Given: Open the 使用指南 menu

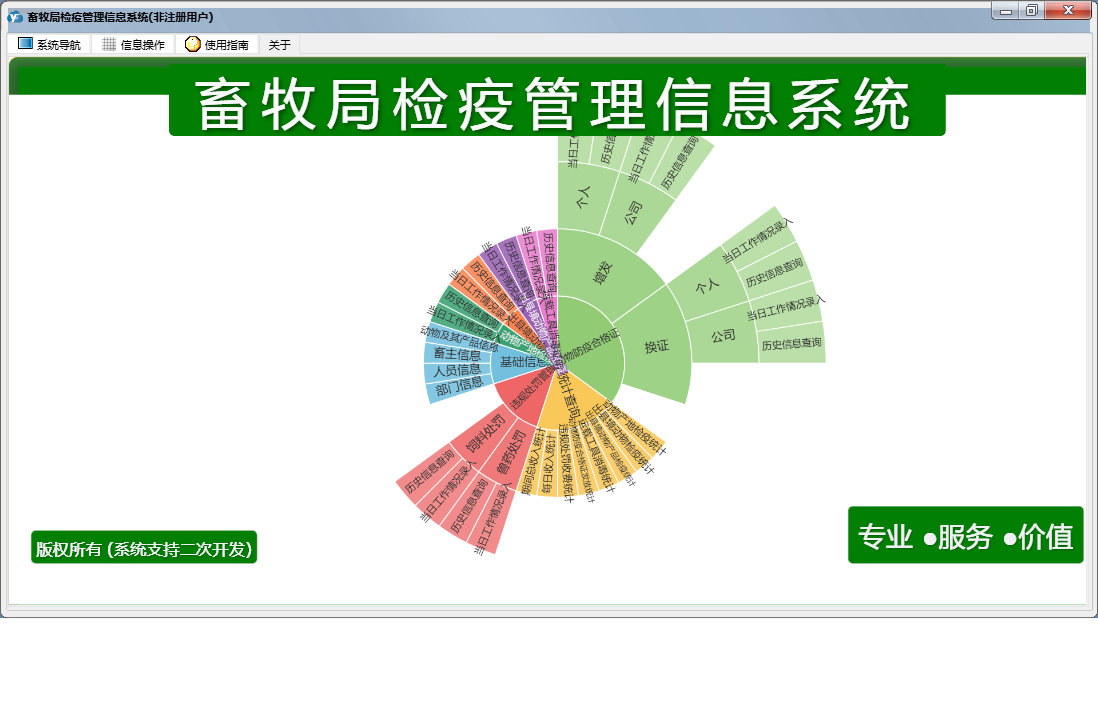Looking at the screenshot, I should click(x=217, y=45).
